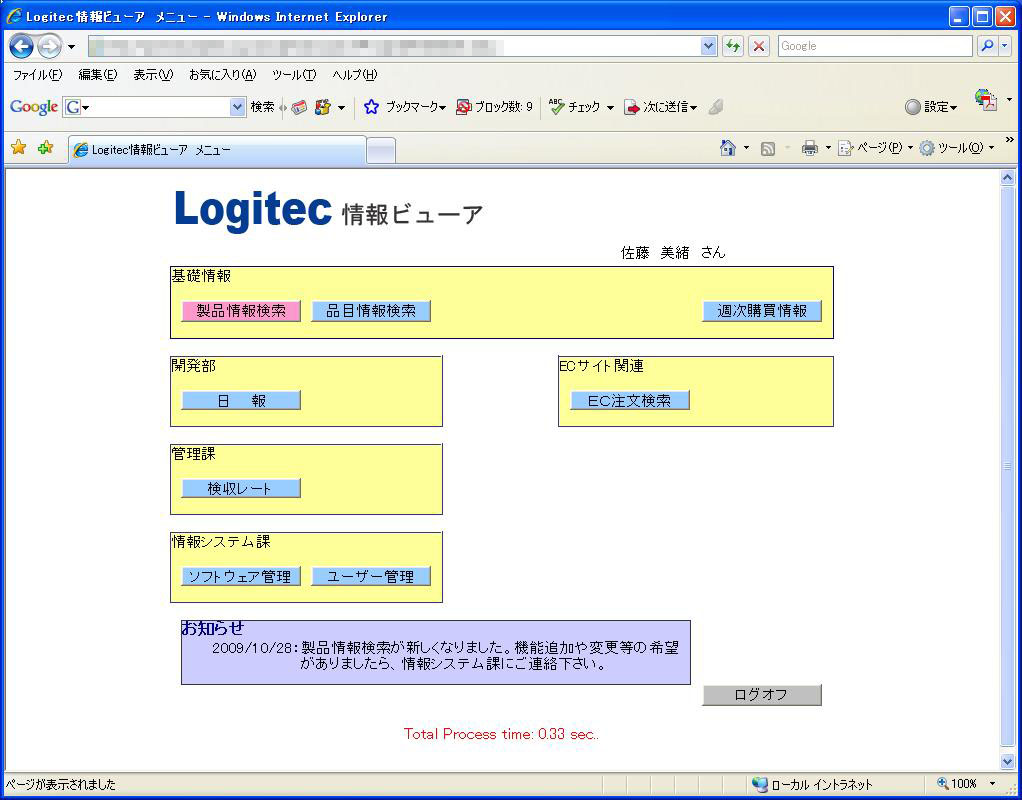Click the 100% zoom level control

click(x=957, y=784)
